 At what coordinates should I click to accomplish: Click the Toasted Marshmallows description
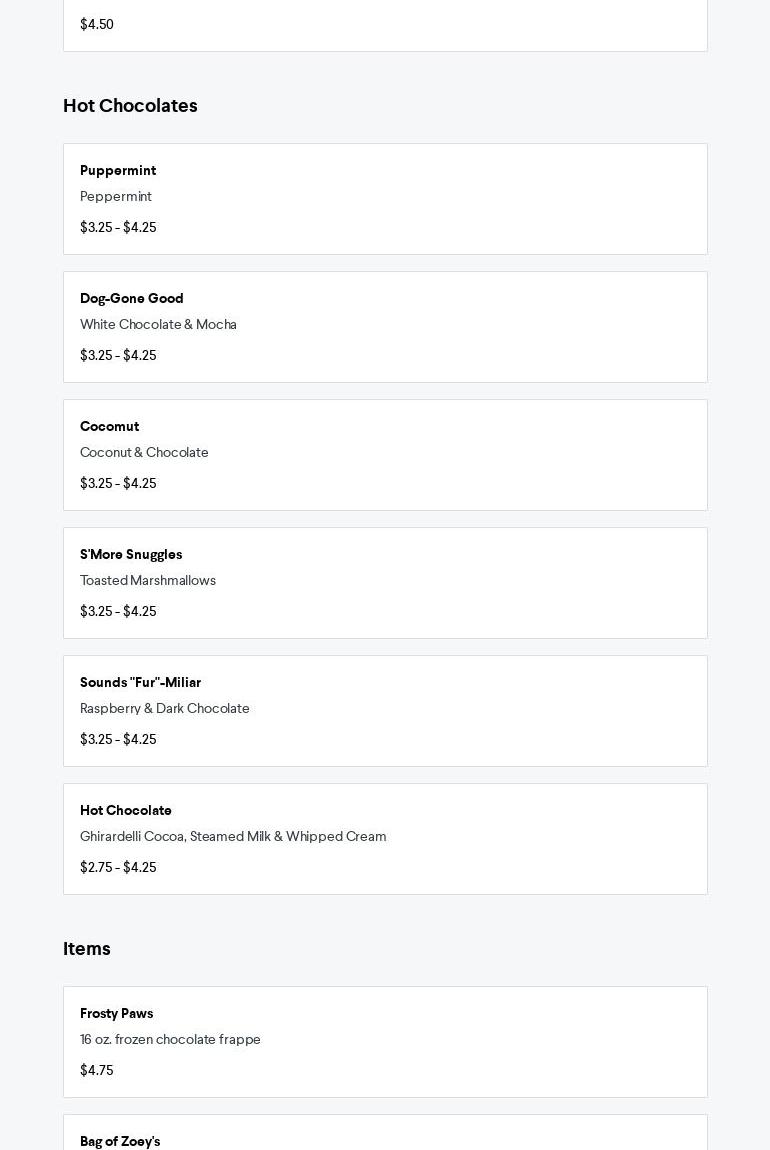148,580
